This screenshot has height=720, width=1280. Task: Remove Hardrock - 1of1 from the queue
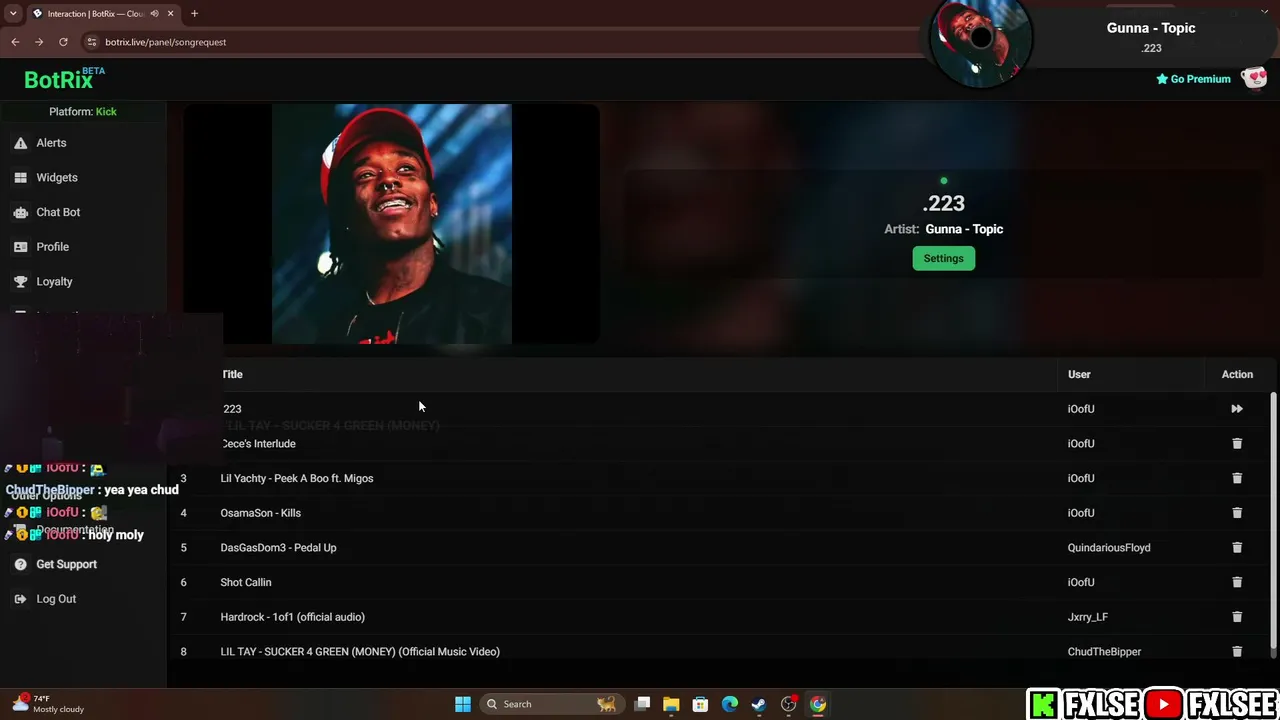click(x=1237, y=617)
